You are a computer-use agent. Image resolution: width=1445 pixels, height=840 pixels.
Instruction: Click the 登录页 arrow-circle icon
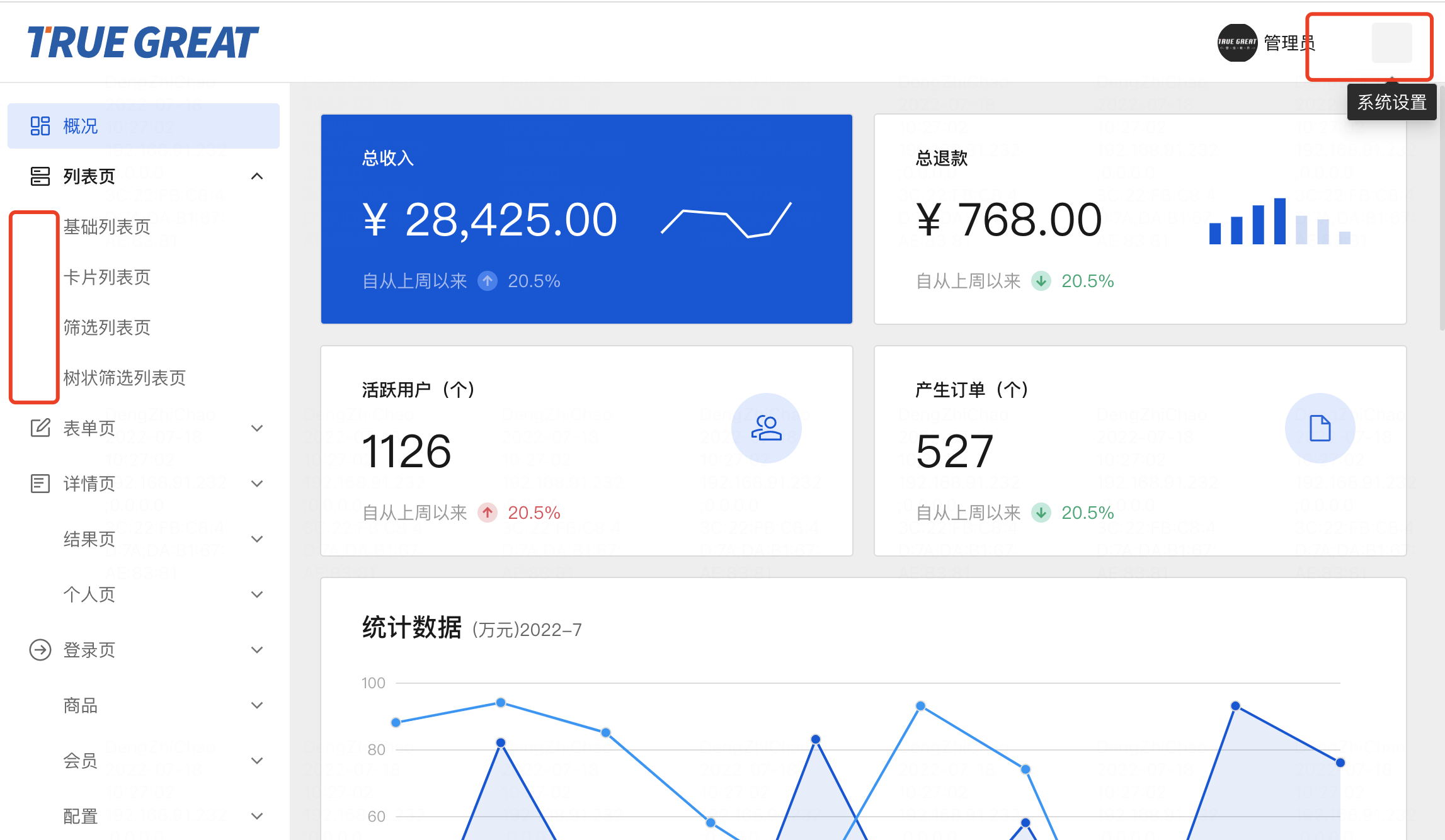pos(40,650)
